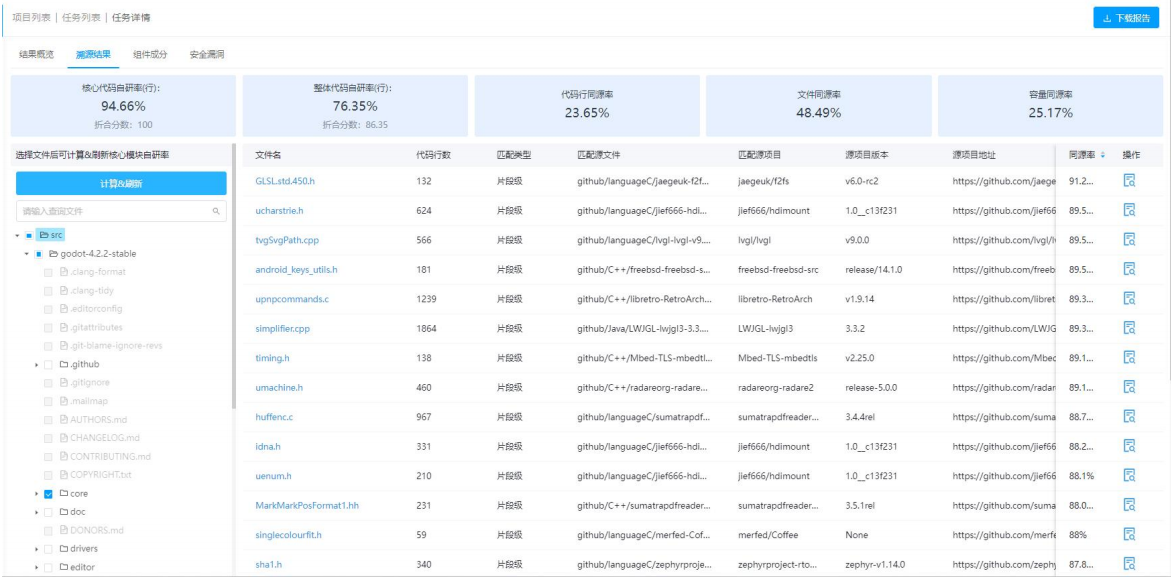Image resolution: width=1171 pixels, height=579 pixels.
Task: Click the sort arrows on 同源率 column
Action: [x=1103, y=155]
